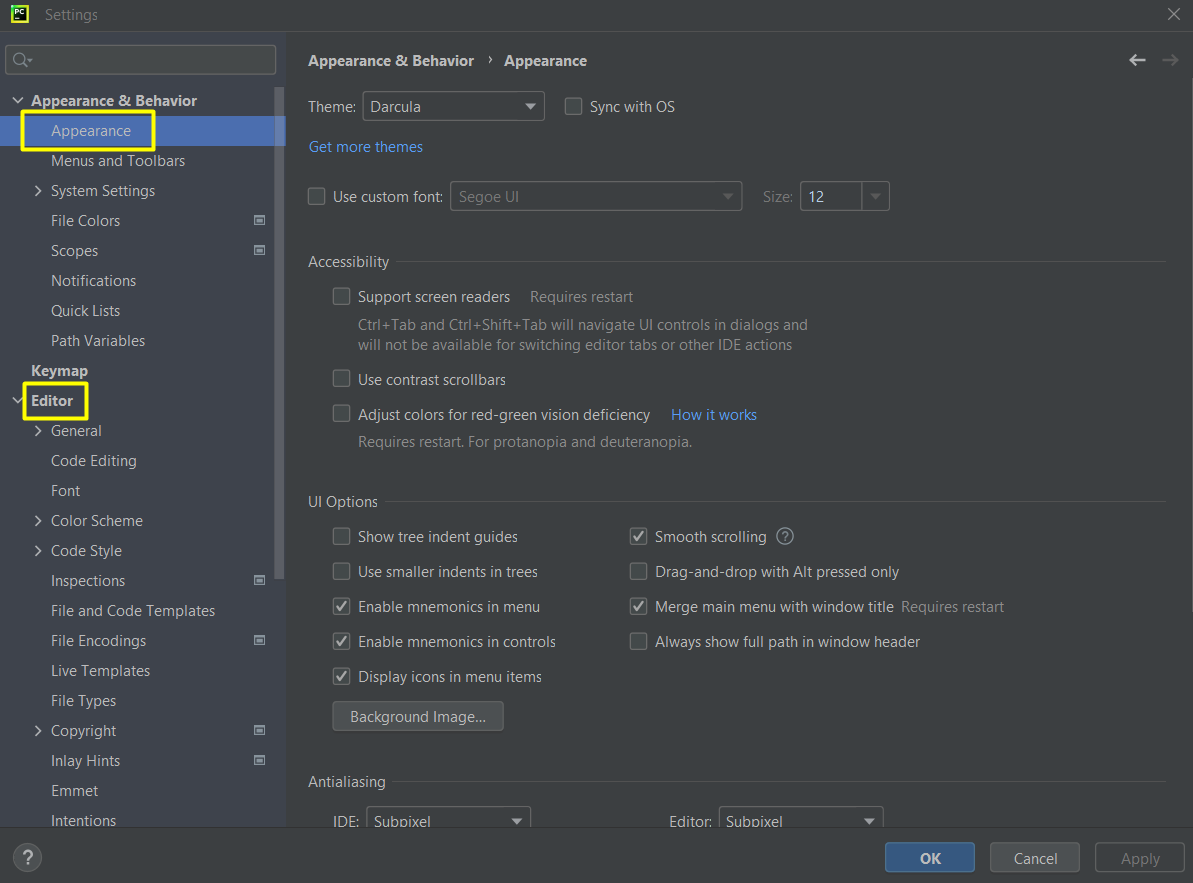
Task: Confirm with OK button
Action: [930, 858]
